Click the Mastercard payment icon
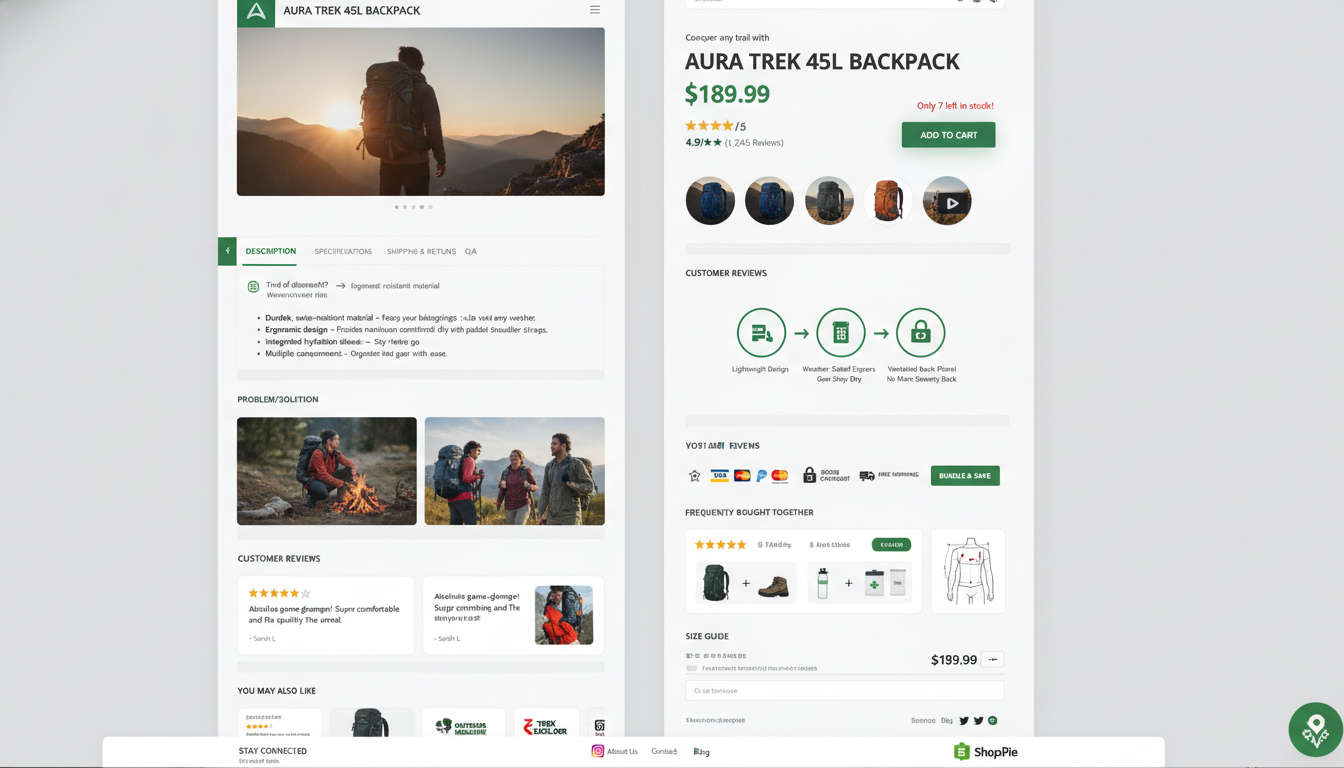The height and width of the screenshot is (768, 1344). click(x=741, y=476)
